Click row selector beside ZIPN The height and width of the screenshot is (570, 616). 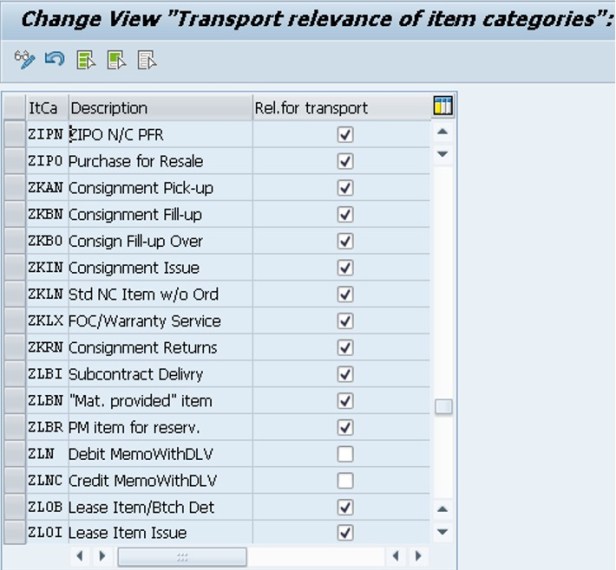click(14, 134)
